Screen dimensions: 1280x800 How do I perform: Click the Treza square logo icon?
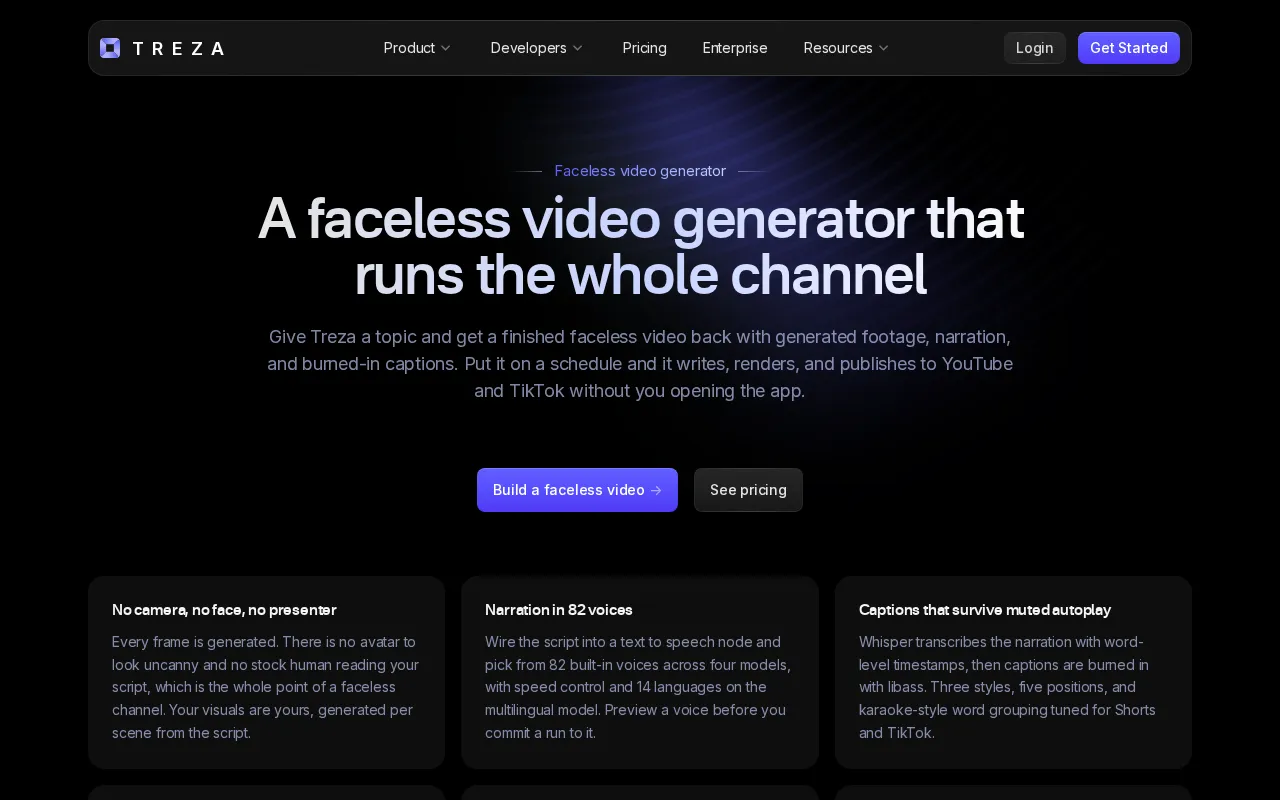tap(110, 48)
